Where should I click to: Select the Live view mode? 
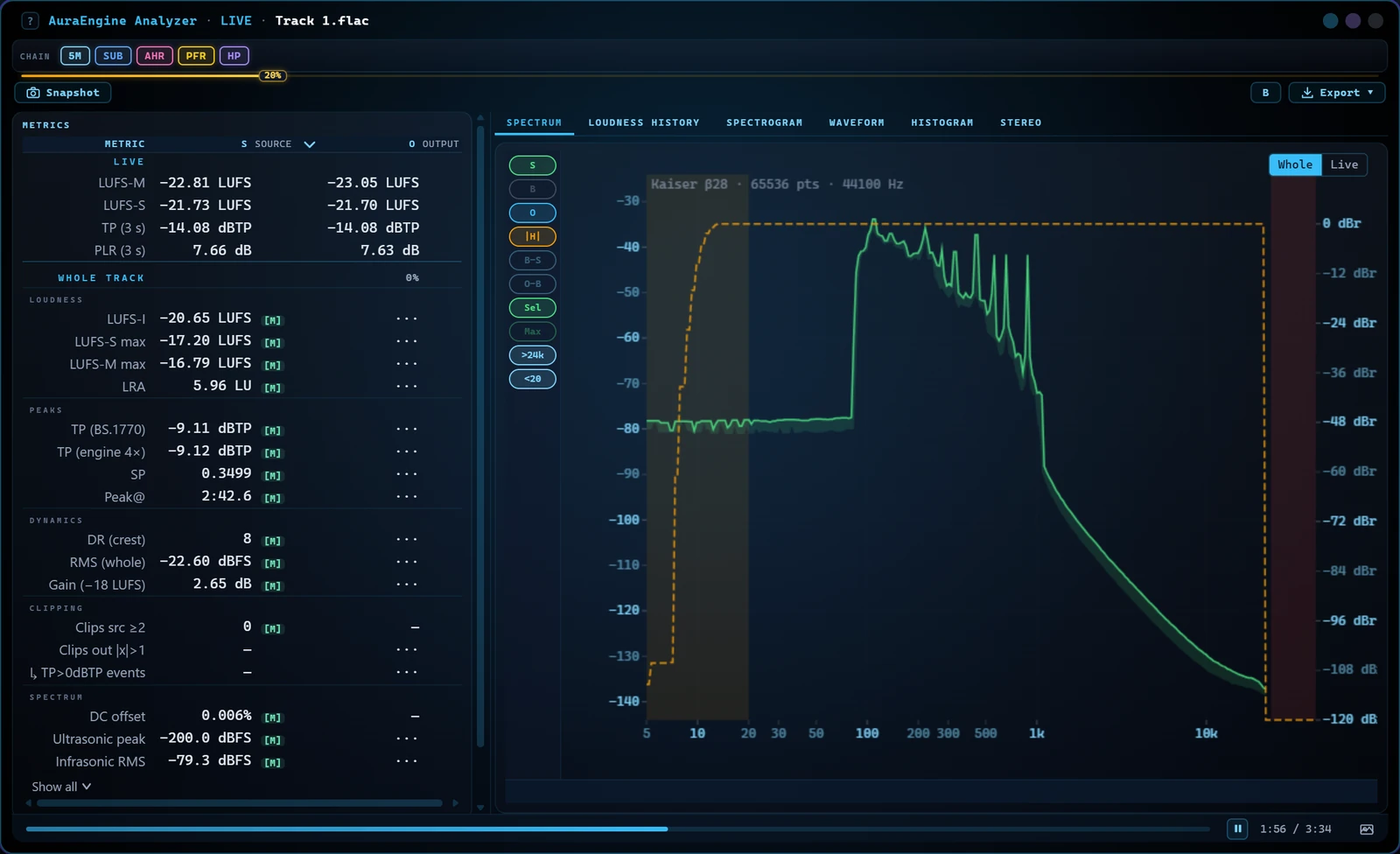click(x=1344, y=164)
